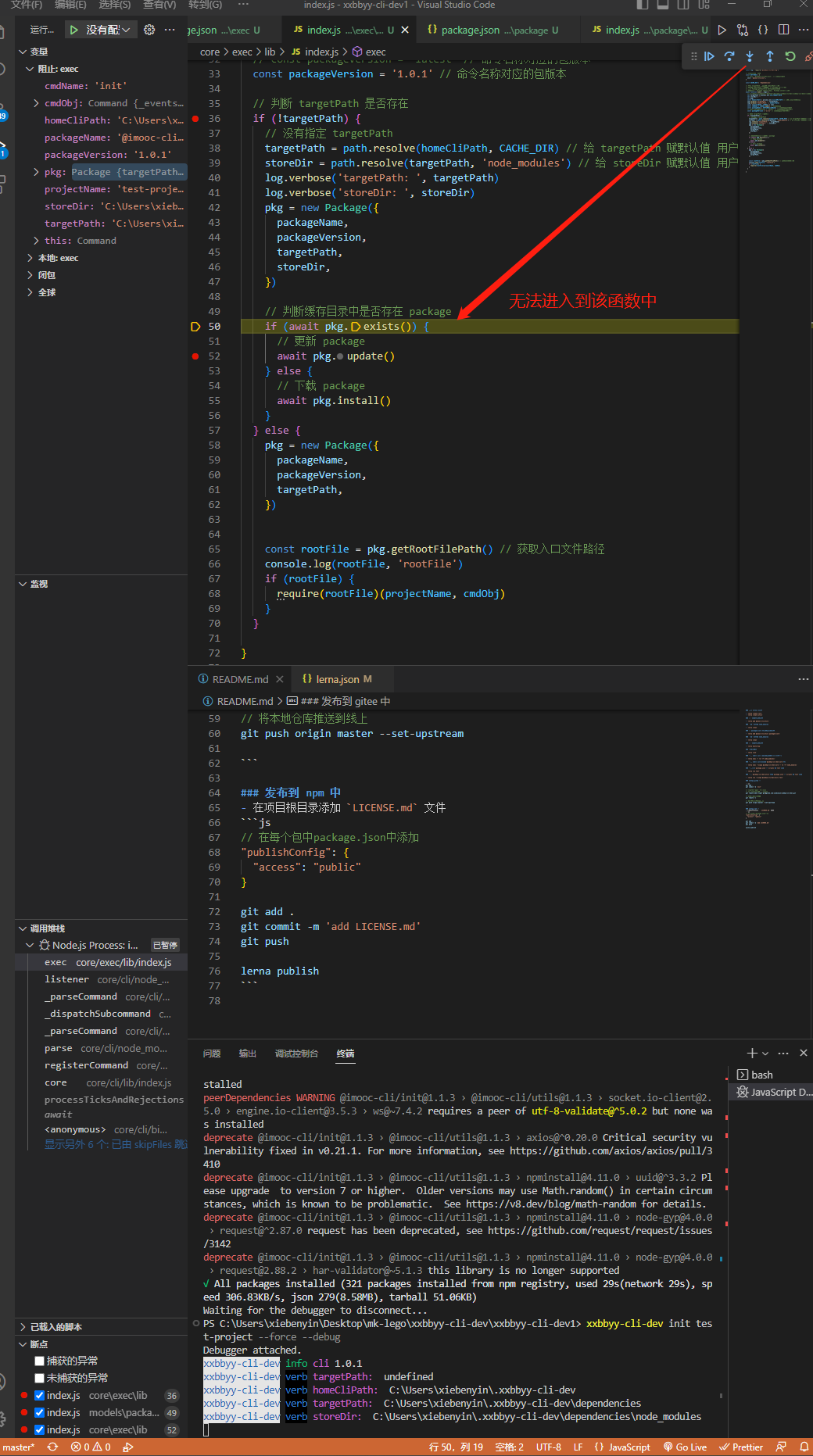Open notifications bell in status bar
The height and width of the screenshot is (1456, 813).
point(804,1447)
